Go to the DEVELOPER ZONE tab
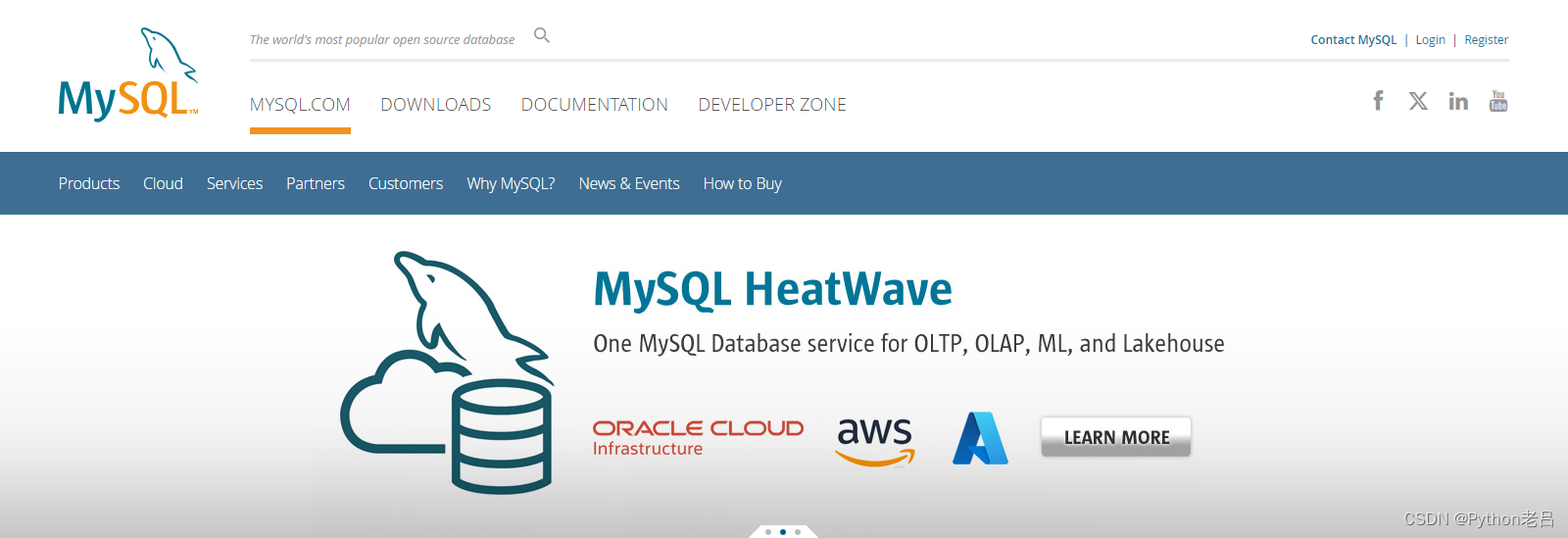Viewport: 1568px width, 538px height. pos(772,105)
